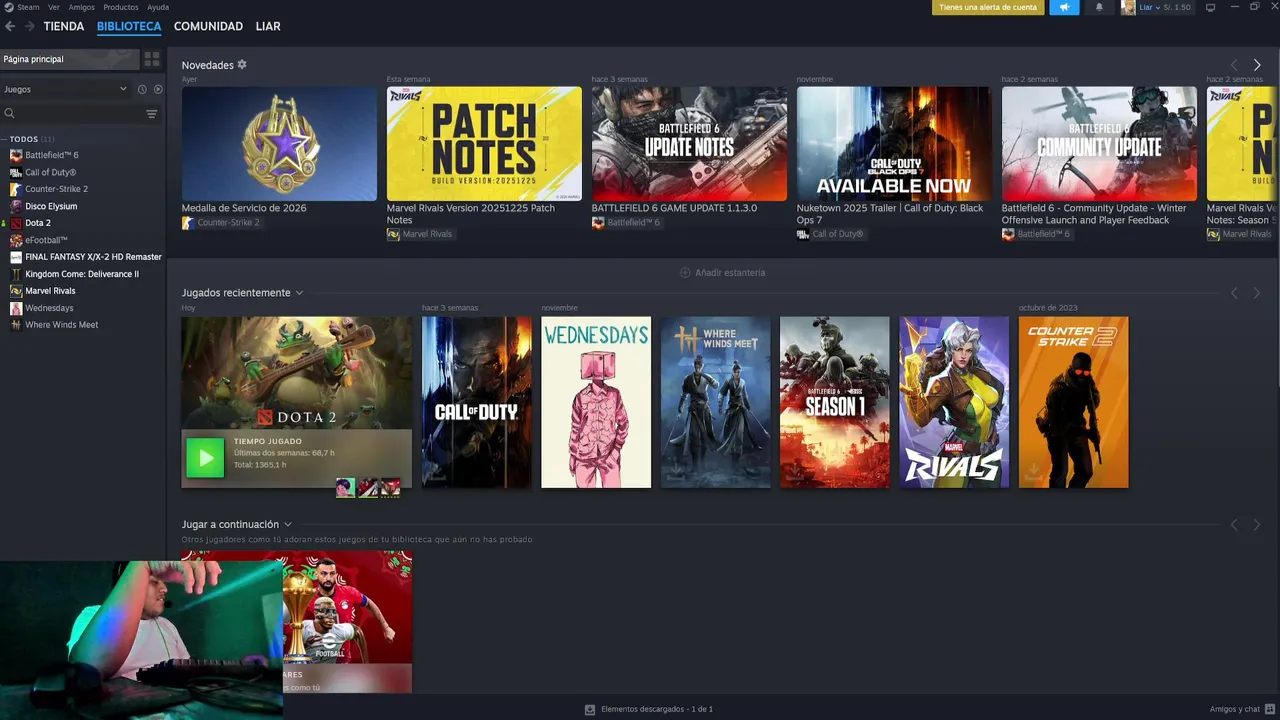Click Tienes una alerta de cuenta
Image resolution: width=1280 pixels, height=720 pixels.
coord(988,7)
